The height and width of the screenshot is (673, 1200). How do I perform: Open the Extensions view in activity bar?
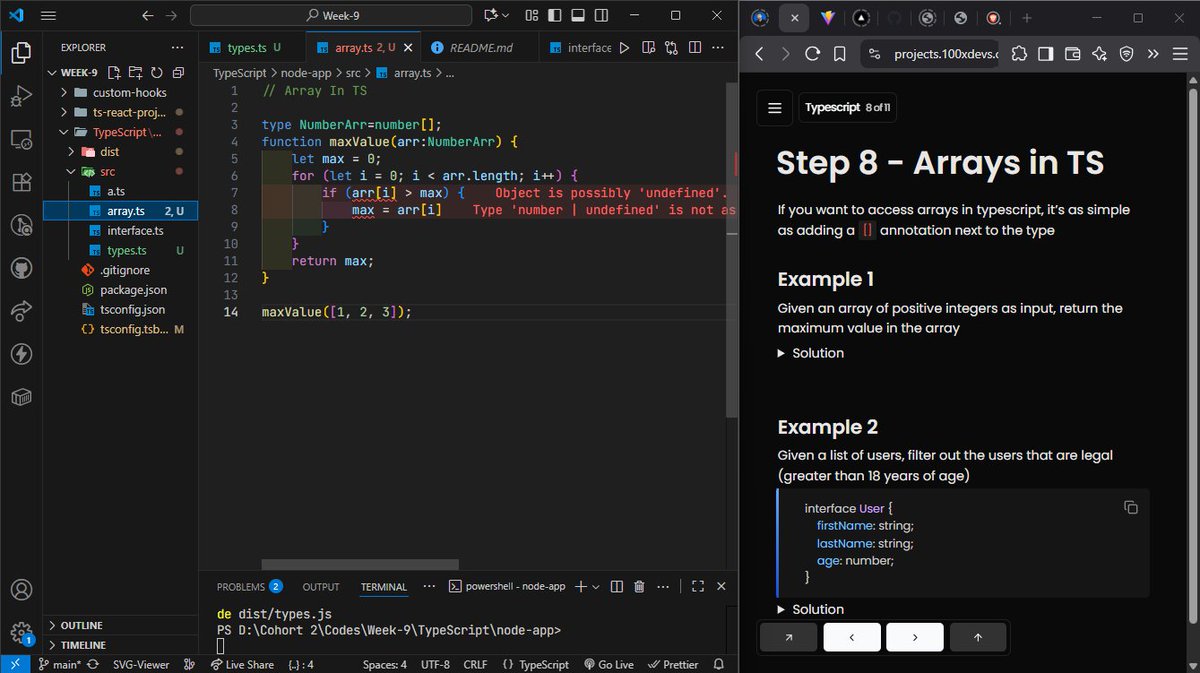pyautogui.click(x=21, y=183)
